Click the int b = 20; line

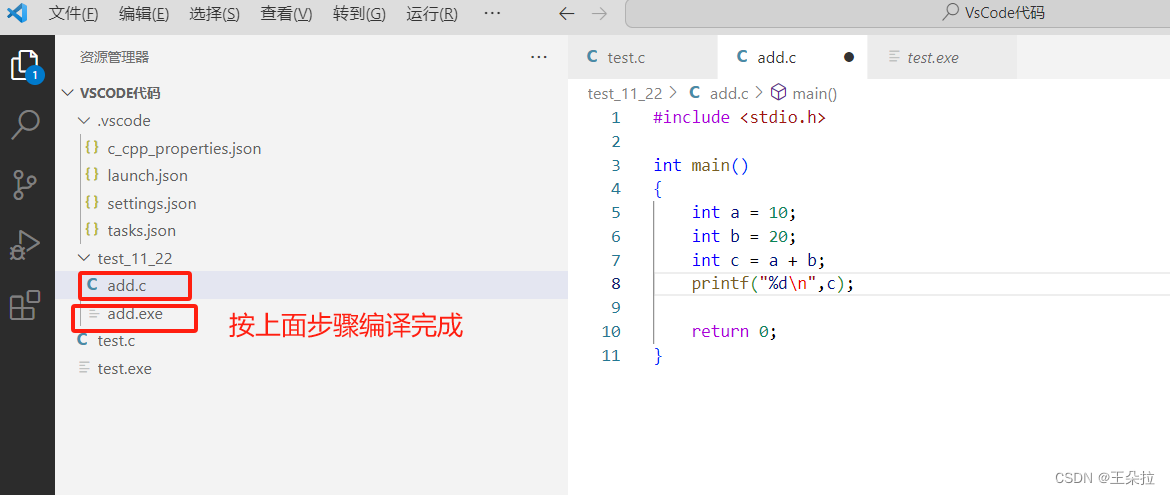(x=744, y=237)
